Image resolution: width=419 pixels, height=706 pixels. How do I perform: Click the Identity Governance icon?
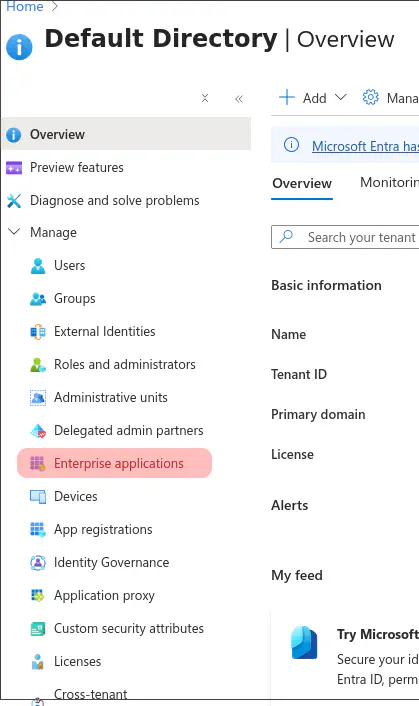pyautogui.click(x=38, y=562)
